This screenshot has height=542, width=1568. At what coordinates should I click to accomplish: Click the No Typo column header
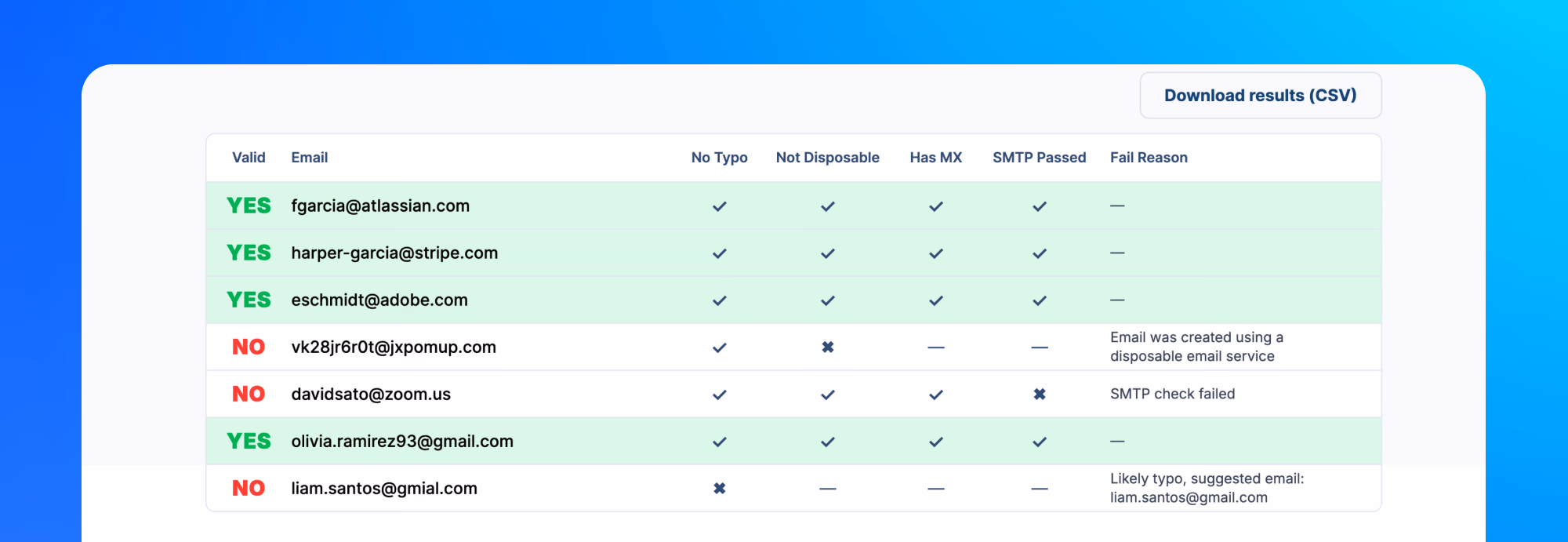tap(719, 158)
